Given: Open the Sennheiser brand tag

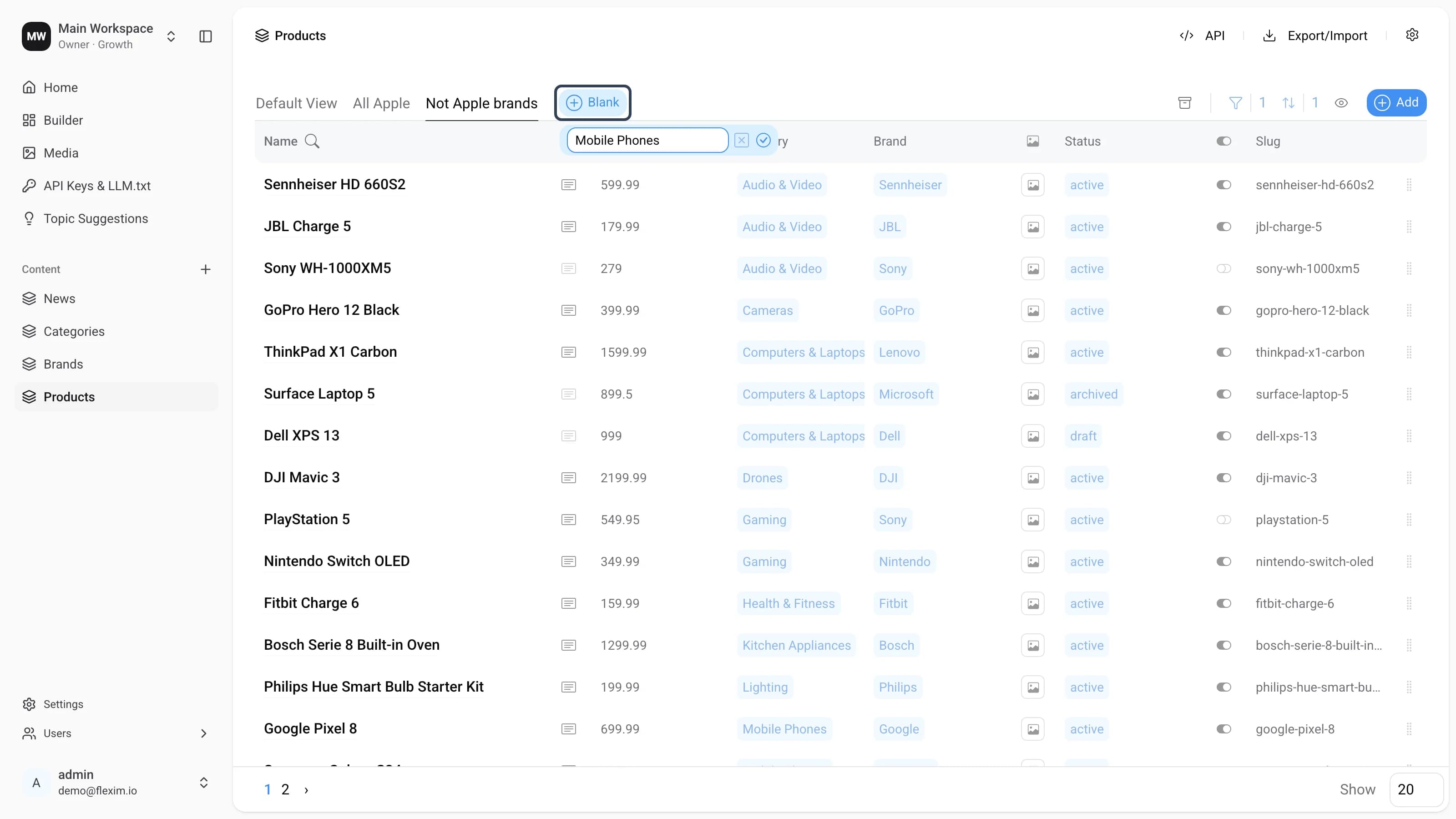Looking at the screenshot, I should coord(910,185).
